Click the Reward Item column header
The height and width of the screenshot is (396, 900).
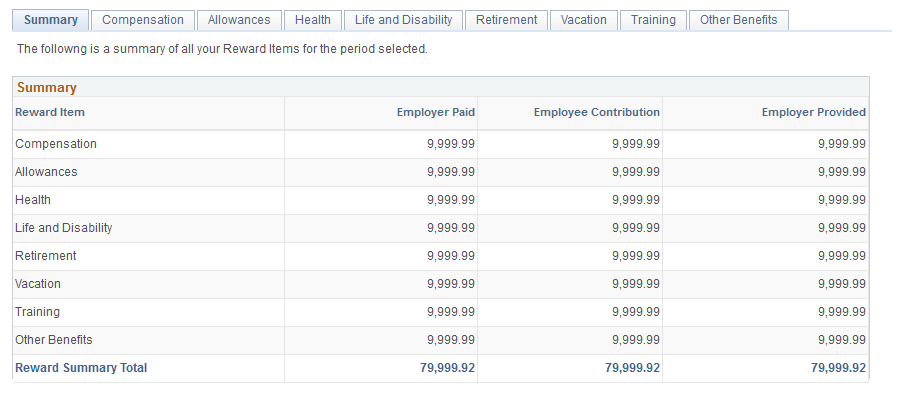50,112
